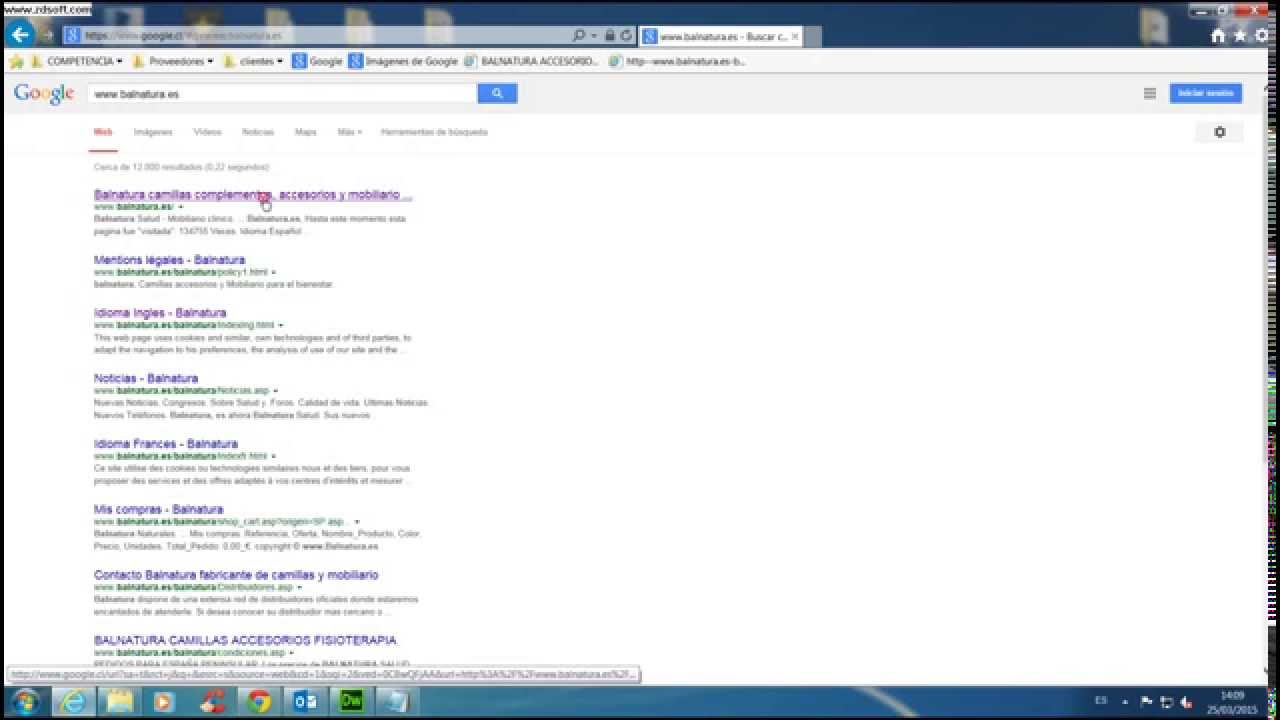Click the ES language indicator in tray
Image resolution: width=1280 pixels, height=720 pixels.
click(x=1101, y=700)
